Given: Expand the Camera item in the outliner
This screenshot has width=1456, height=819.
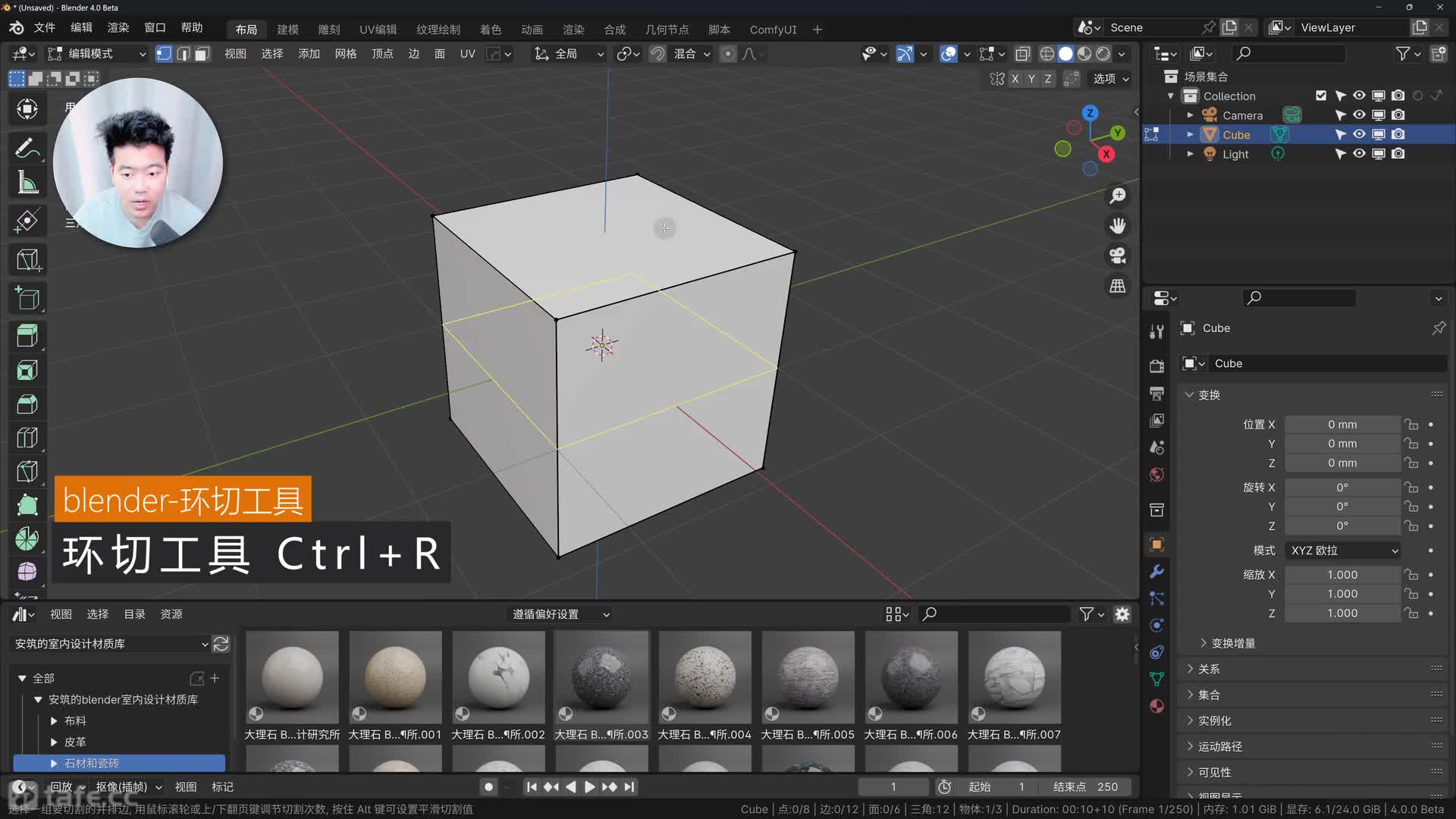Looking at the screenshot, I should click(x=1190, y=115).
